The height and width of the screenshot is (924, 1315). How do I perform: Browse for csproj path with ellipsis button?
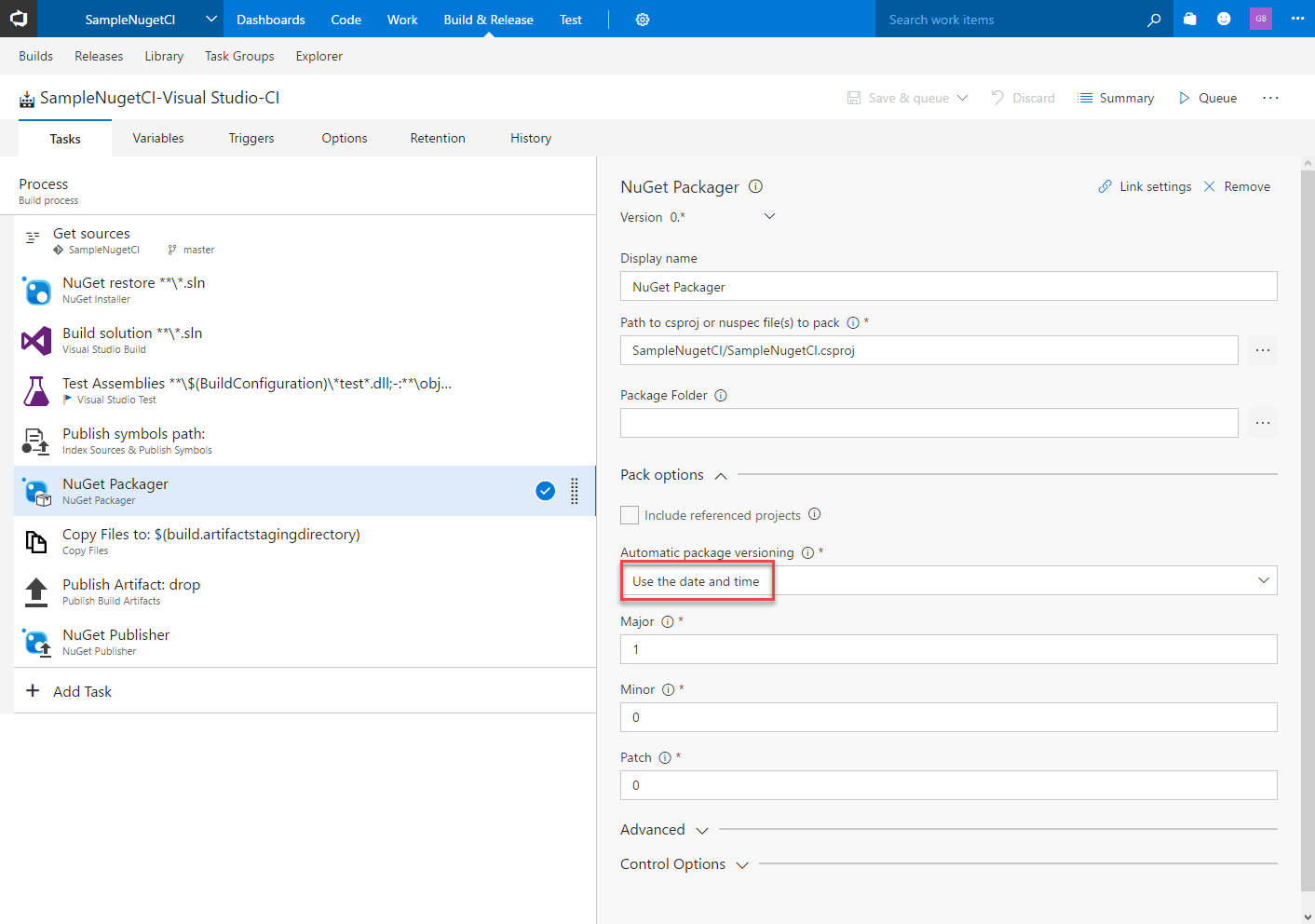[1262, 350]
